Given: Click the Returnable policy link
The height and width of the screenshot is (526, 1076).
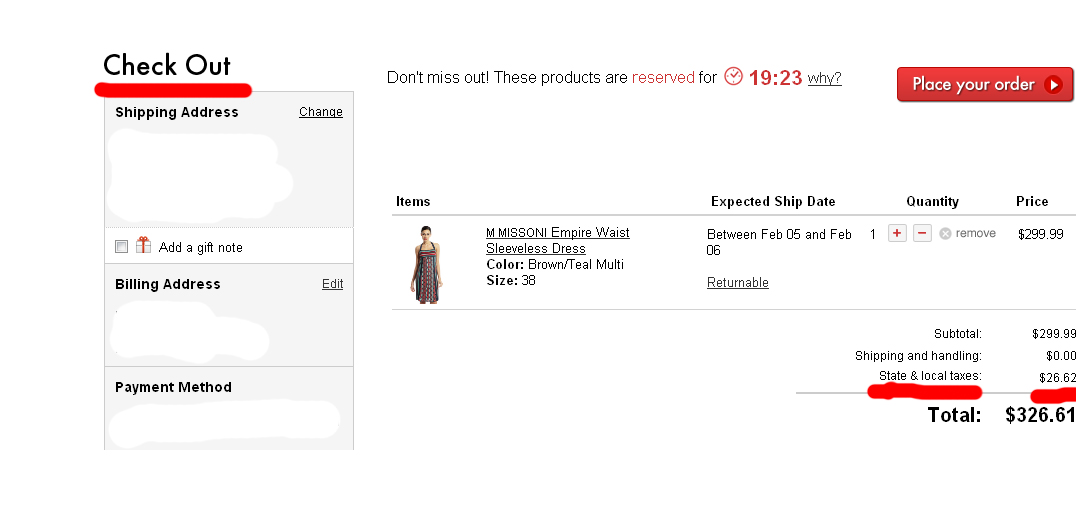Looking at the screenshot, I should click(x=738, y=283).
